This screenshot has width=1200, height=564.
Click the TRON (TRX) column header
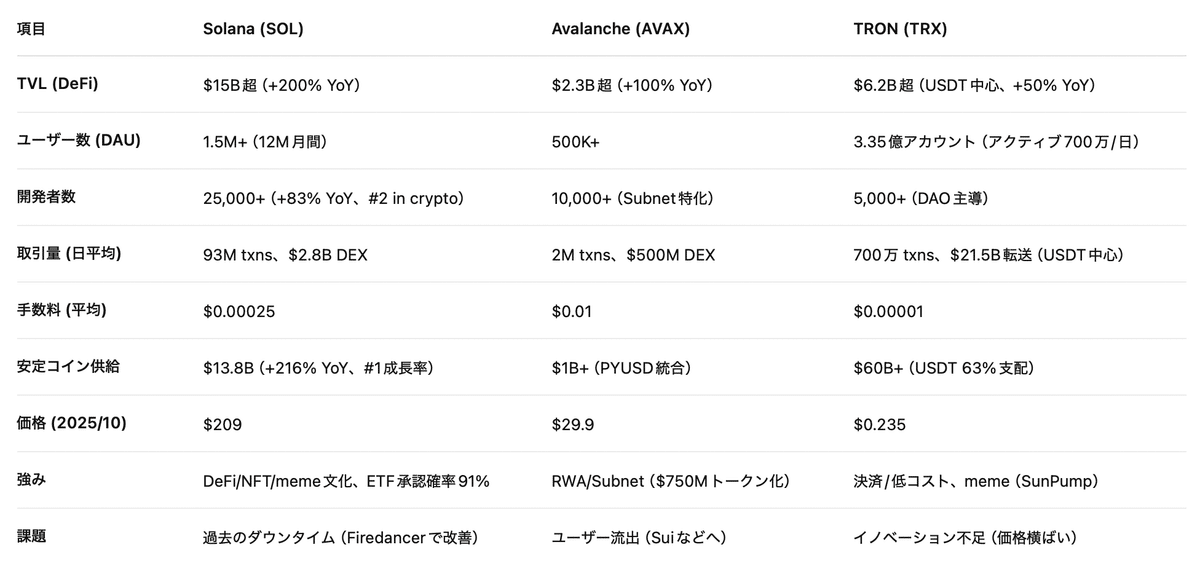pyautogui.click(x=900, y=29)
